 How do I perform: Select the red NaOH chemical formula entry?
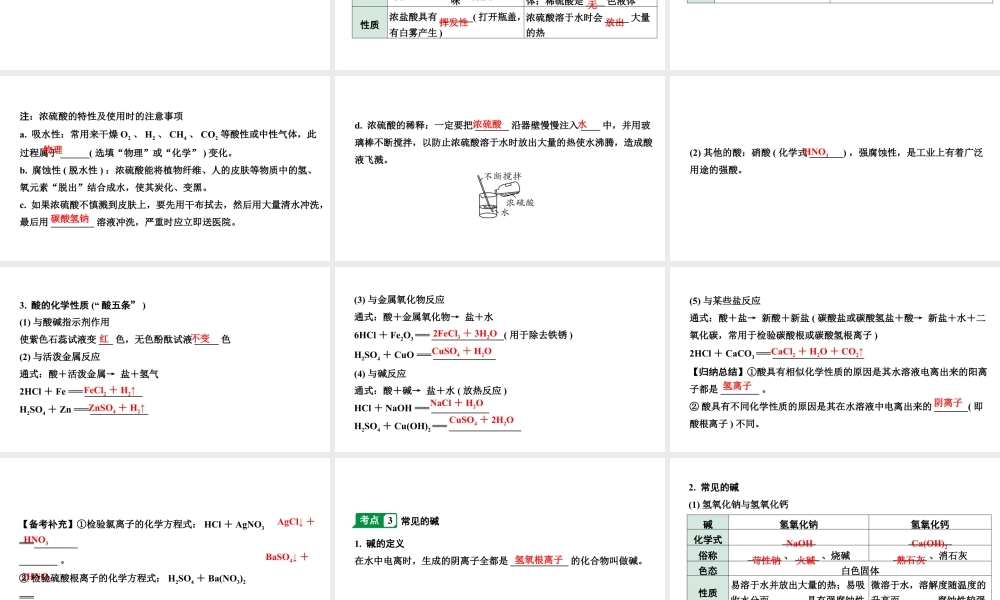click(x=799, y=543)
